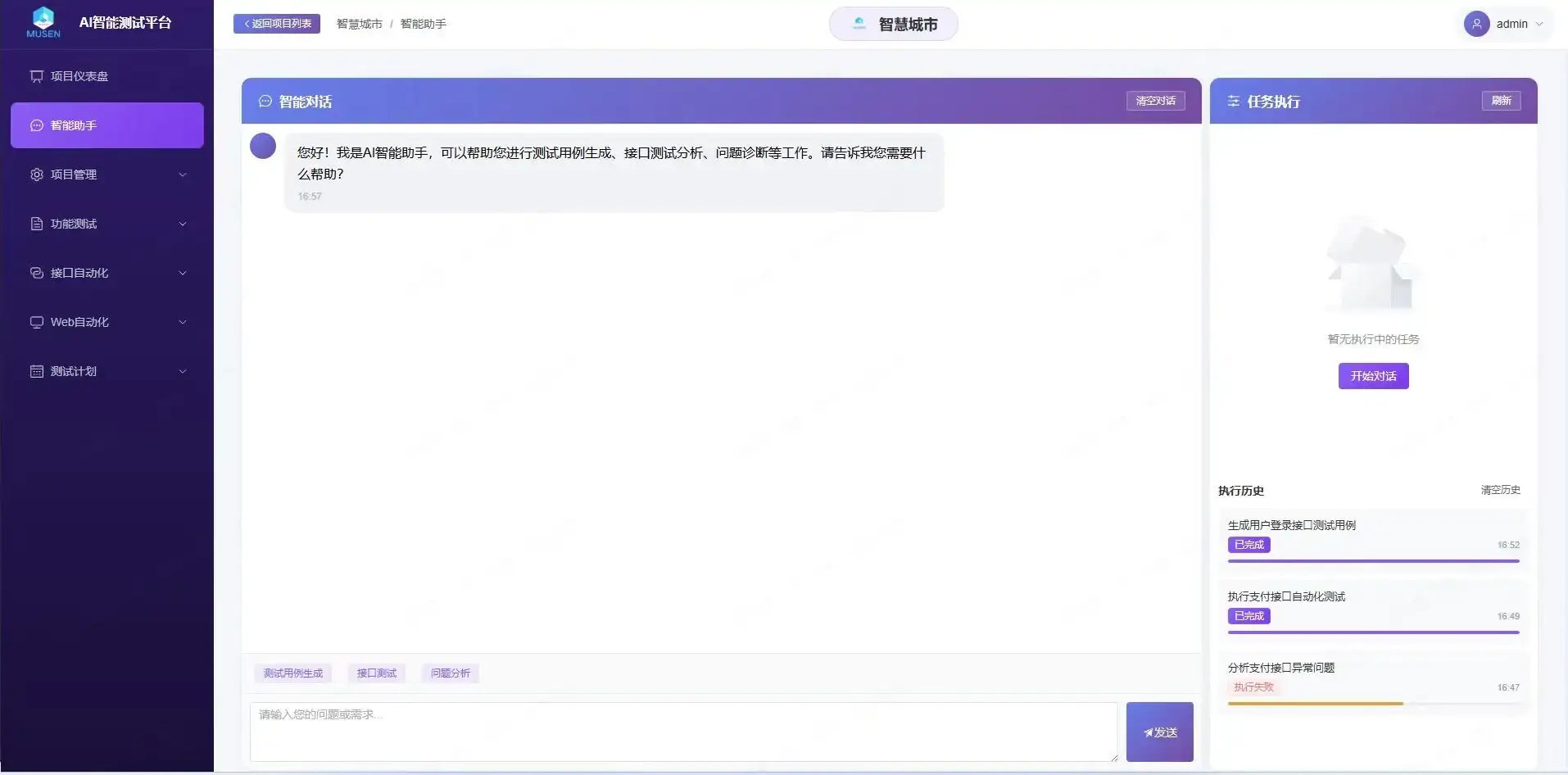Expand the 项目管理 menu

[106, 174]
